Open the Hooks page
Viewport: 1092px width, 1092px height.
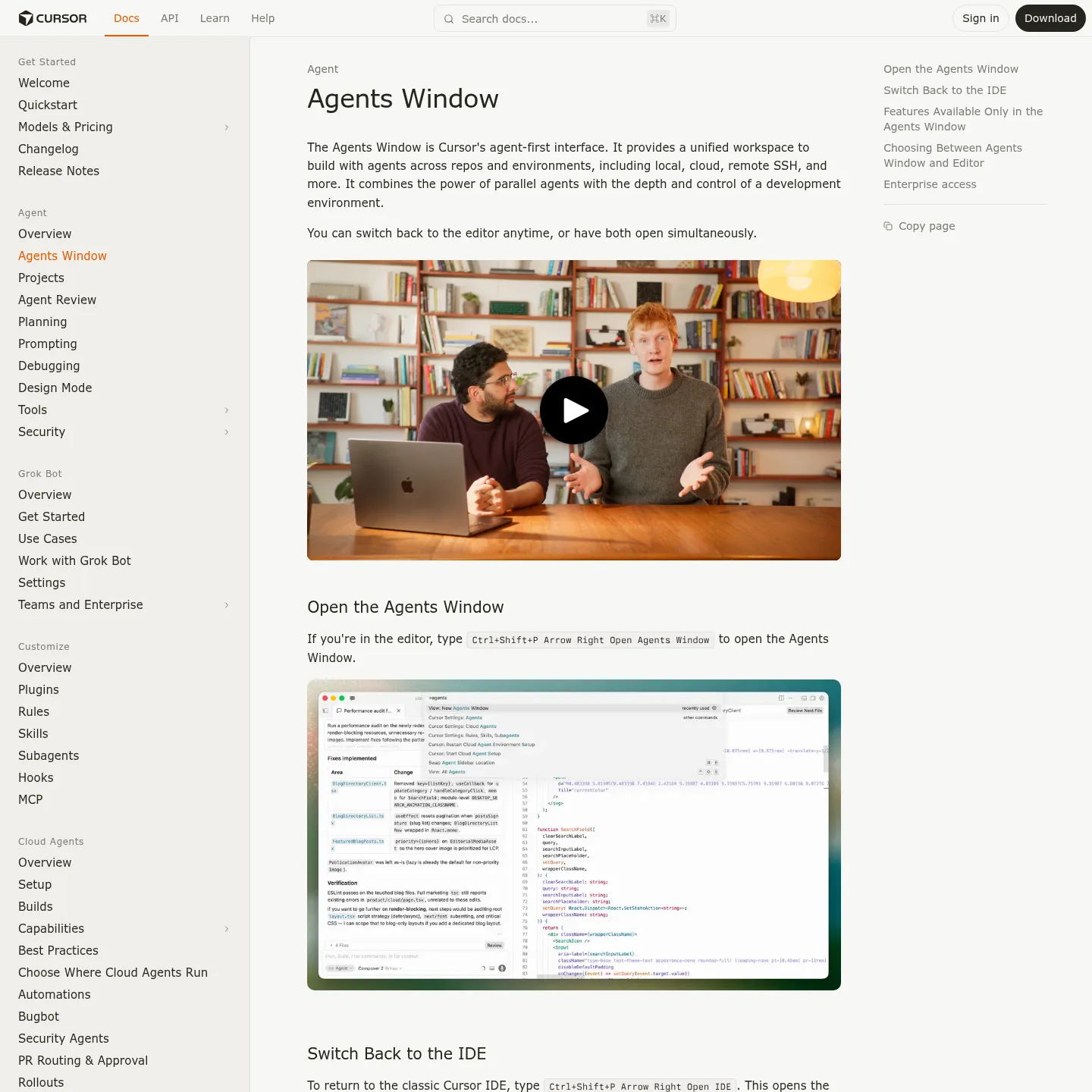click(x=36, y=778)
